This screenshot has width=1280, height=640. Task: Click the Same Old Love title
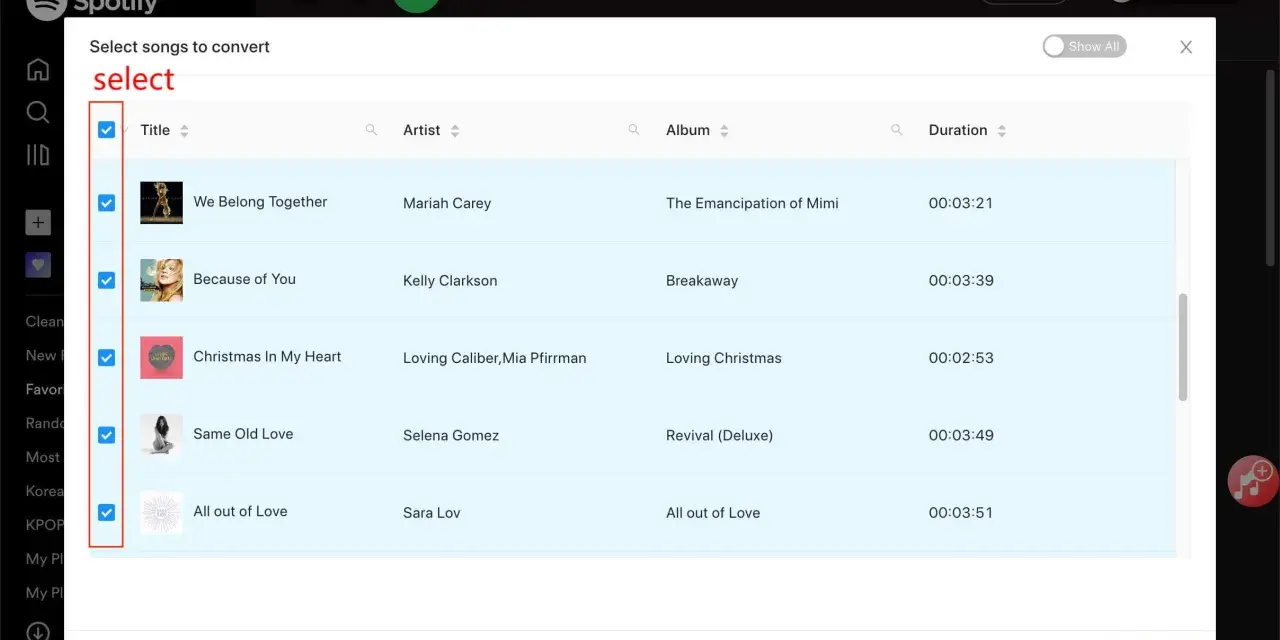pos(243,434)
